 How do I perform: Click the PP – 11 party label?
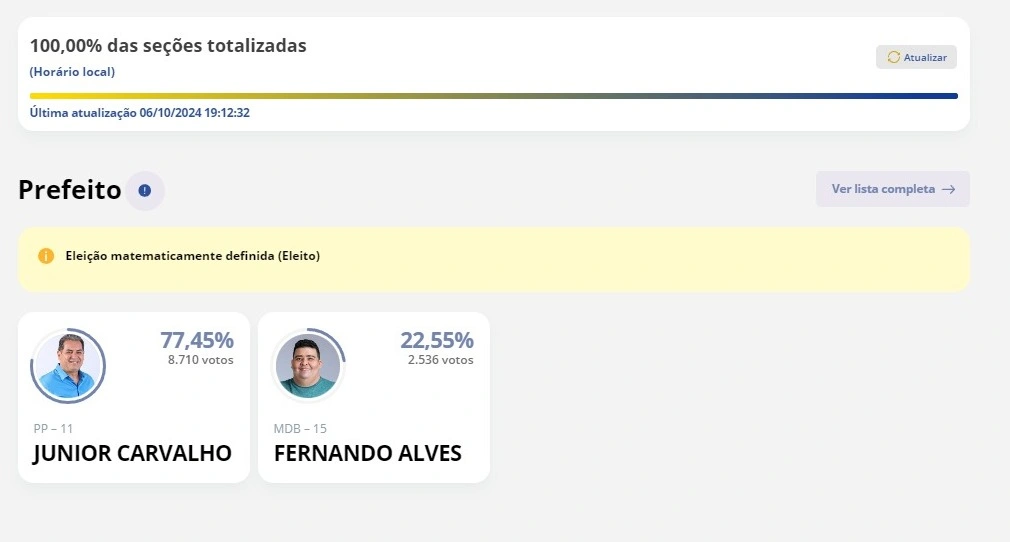click(x=53, y=428)
